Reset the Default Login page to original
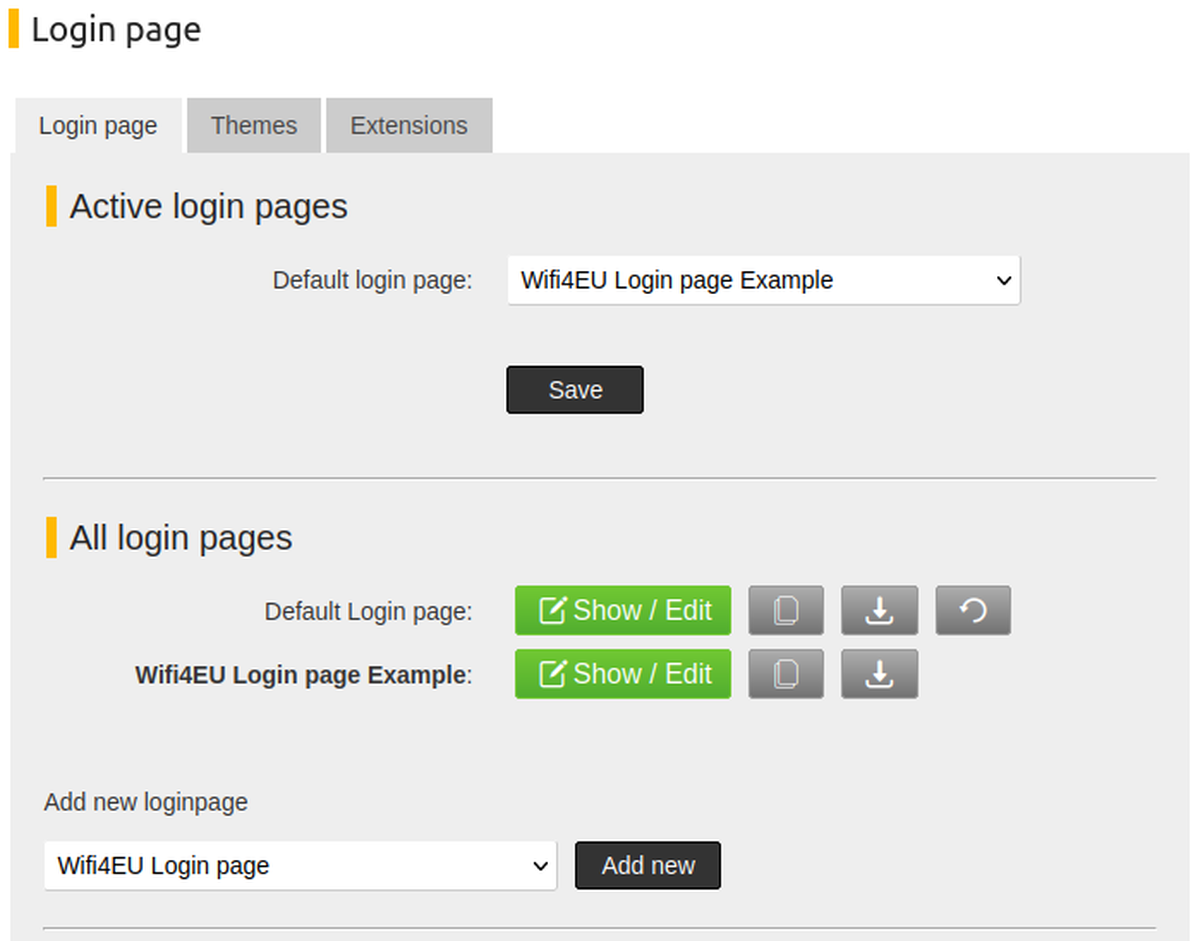The image size is (1200, 941). tap(973, 610)
